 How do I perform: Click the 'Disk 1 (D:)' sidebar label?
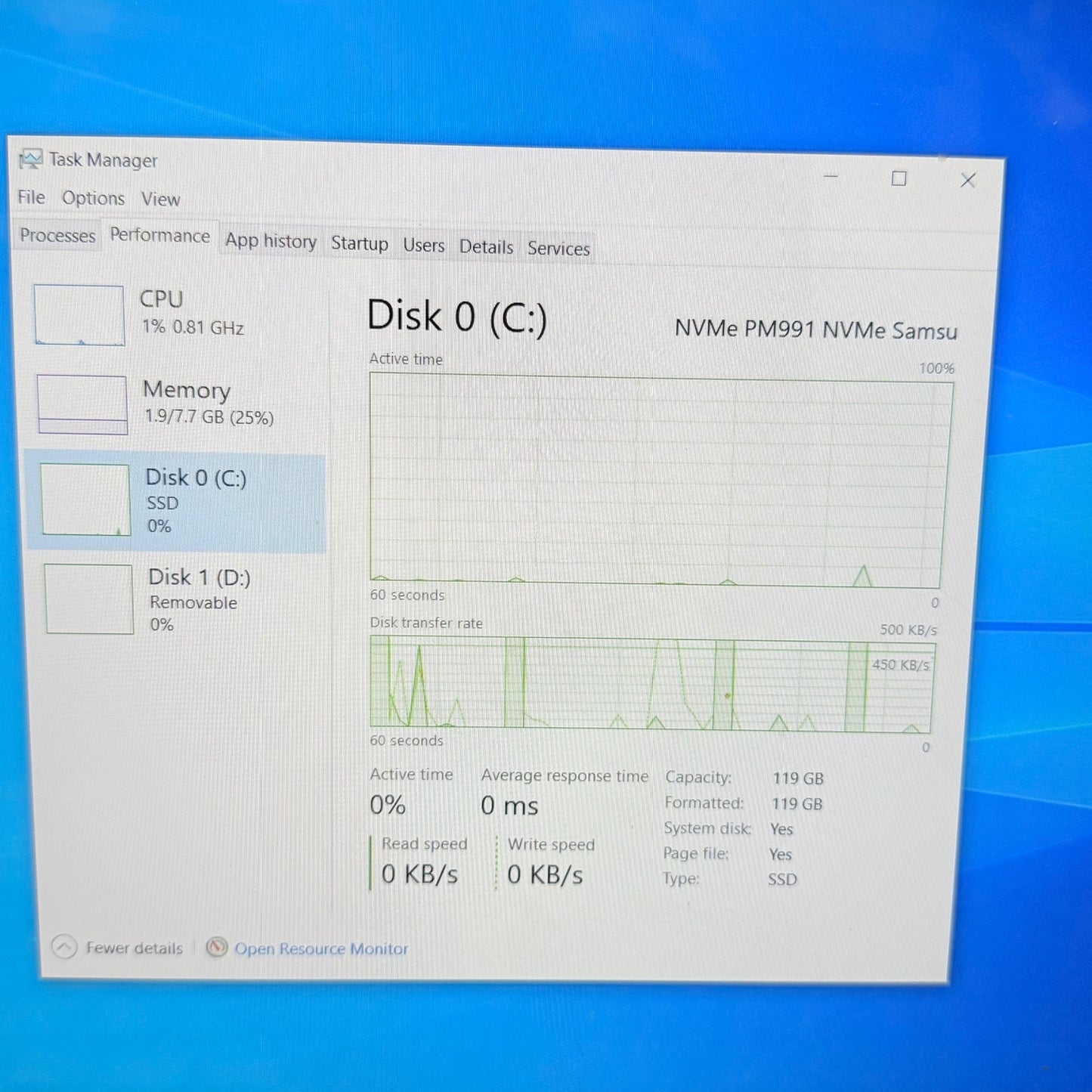pyautogui.click(x=200, y=577)
